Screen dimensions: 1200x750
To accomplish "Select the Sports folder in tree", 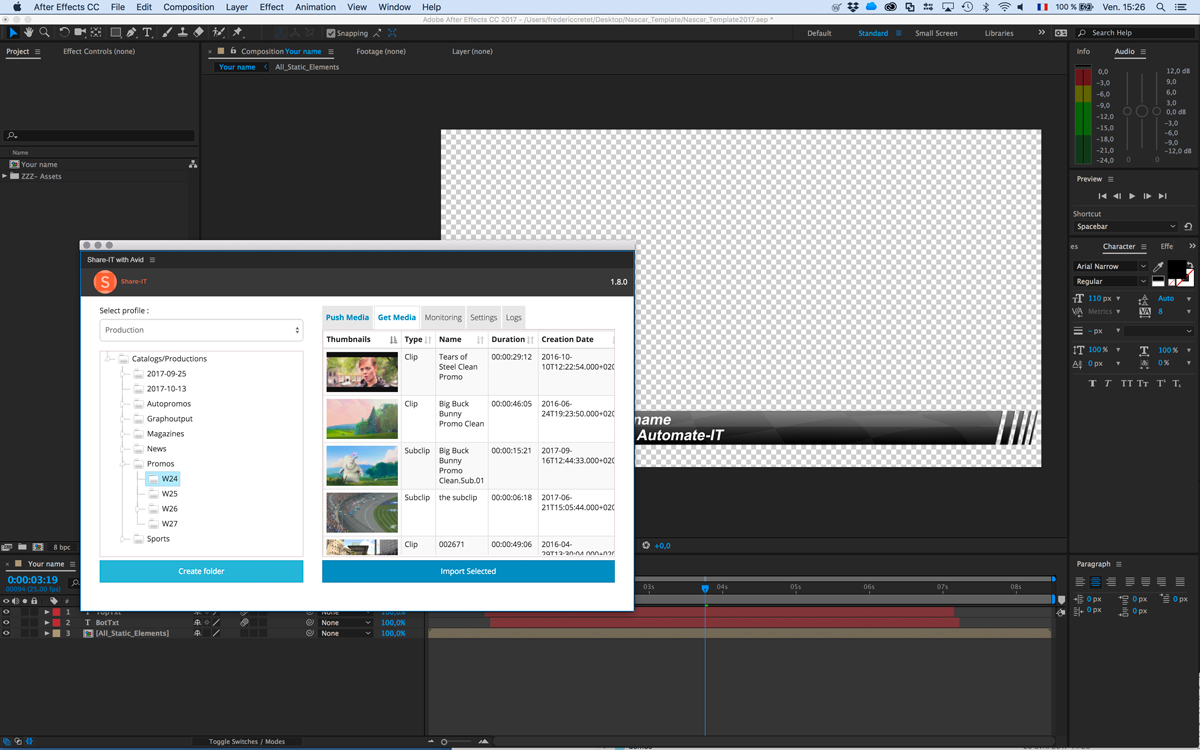I will pyautogui.click(x=158, y=539).
